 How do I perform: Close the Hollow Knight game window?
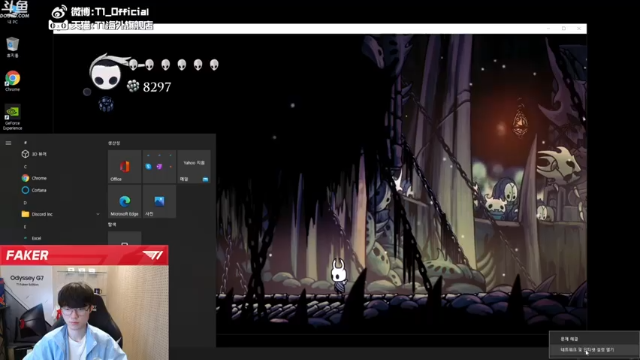pos(579,29)
